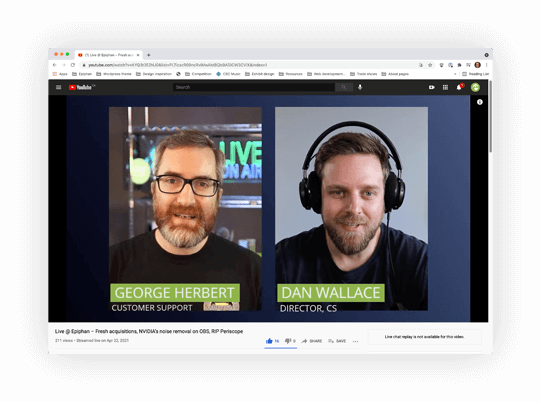541x402 pixels.
Task: Click the YouTube search magnifier button
Action: [344, 87]
